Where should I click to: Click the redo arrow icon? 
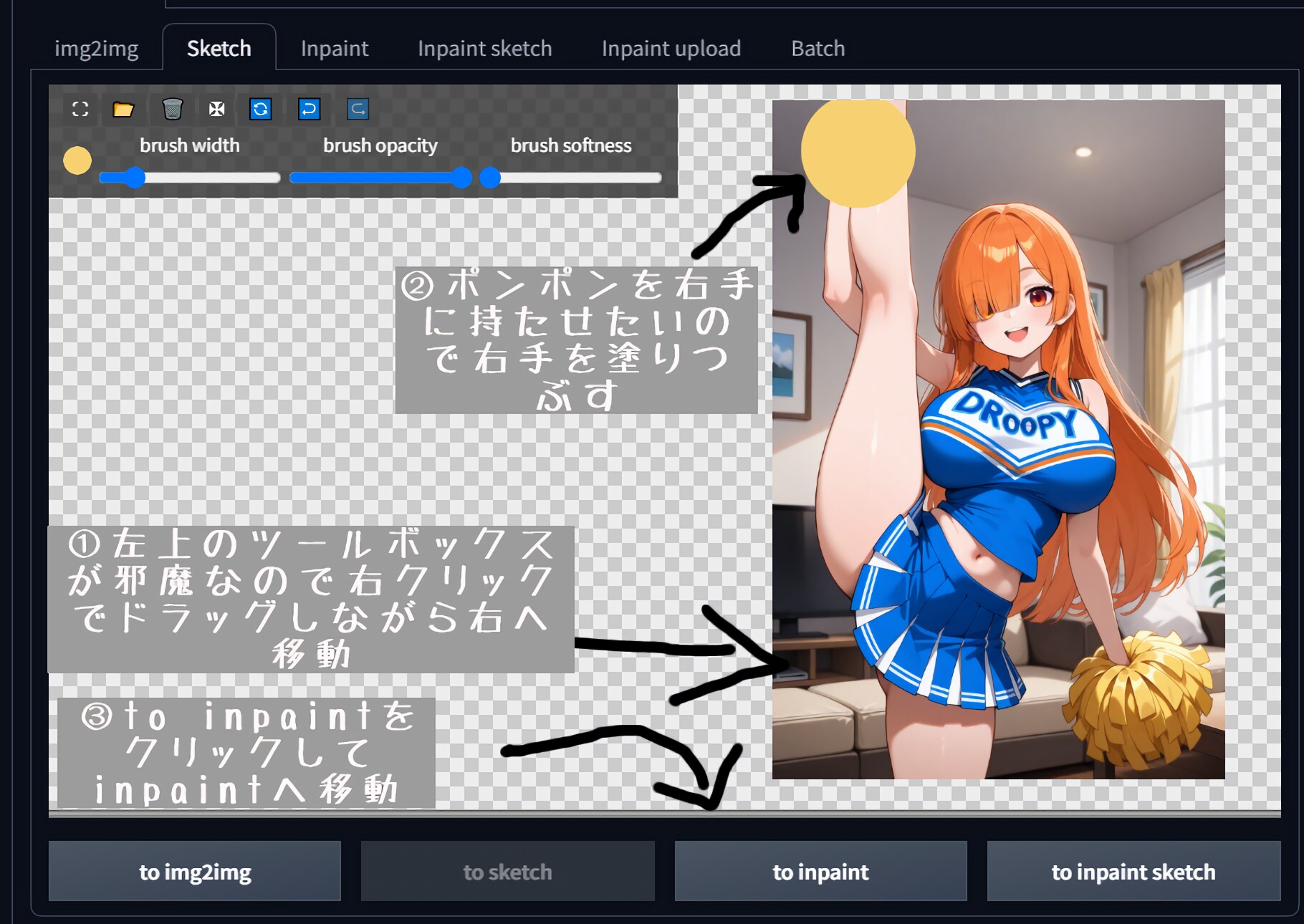(358, 109)
